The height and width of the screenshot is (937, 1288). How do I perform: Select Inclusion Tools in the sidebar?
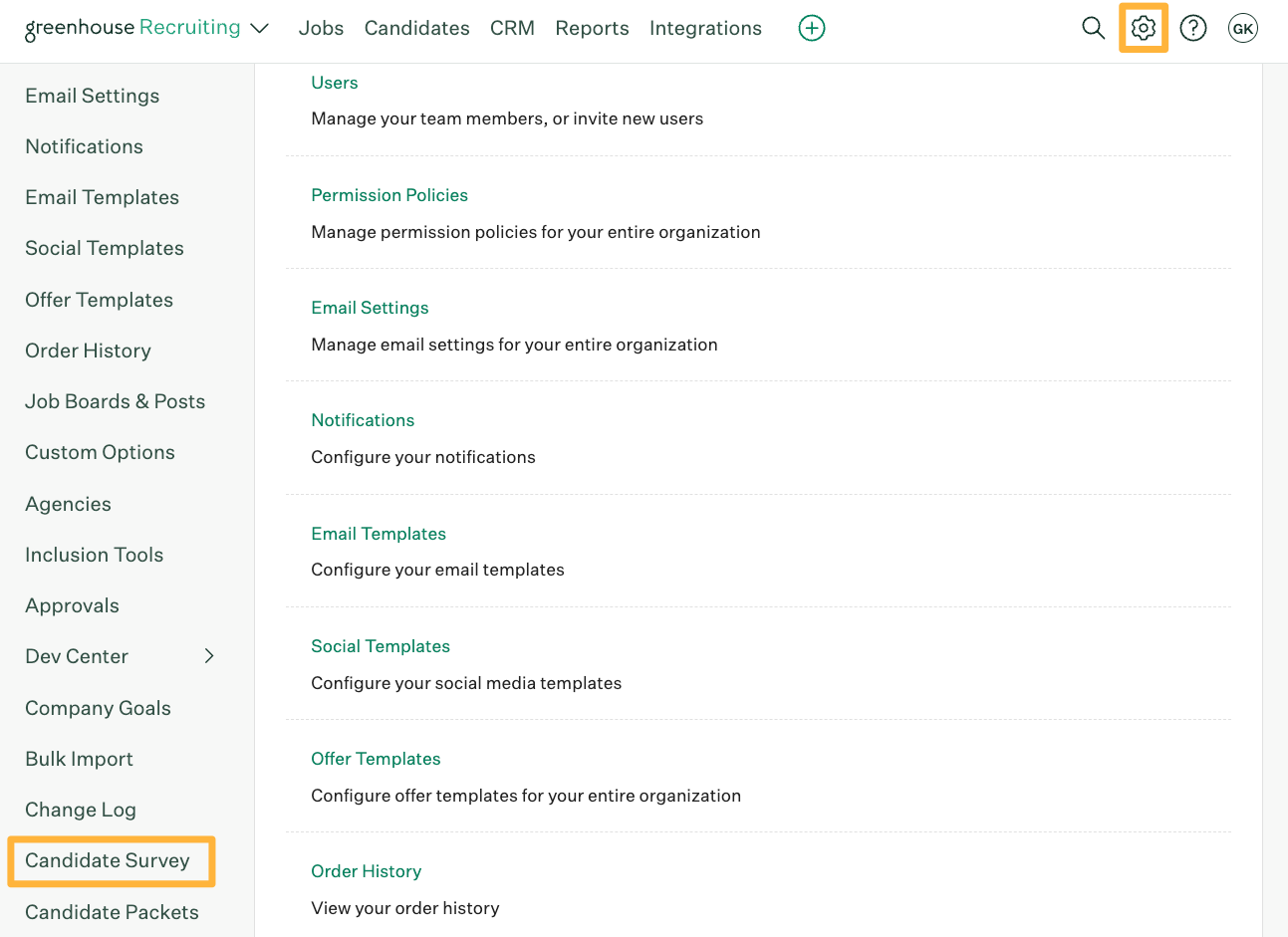(94, 555)
